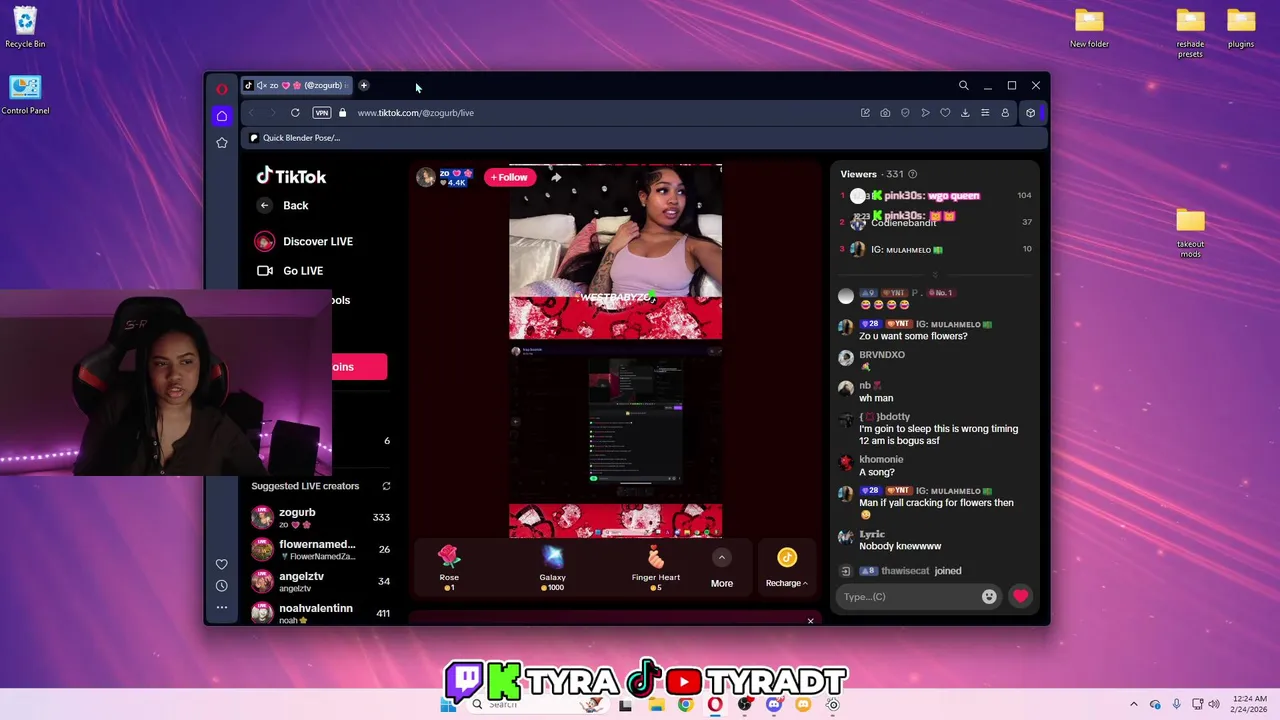
Task: Refresh Suggested LIVE creators list
Action: (386, 486)
